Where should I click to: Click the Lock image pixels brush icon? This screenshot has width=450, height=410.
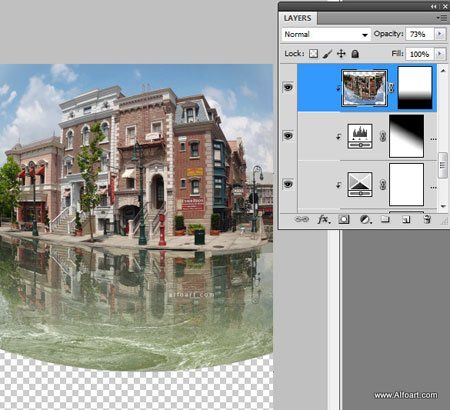327,54
